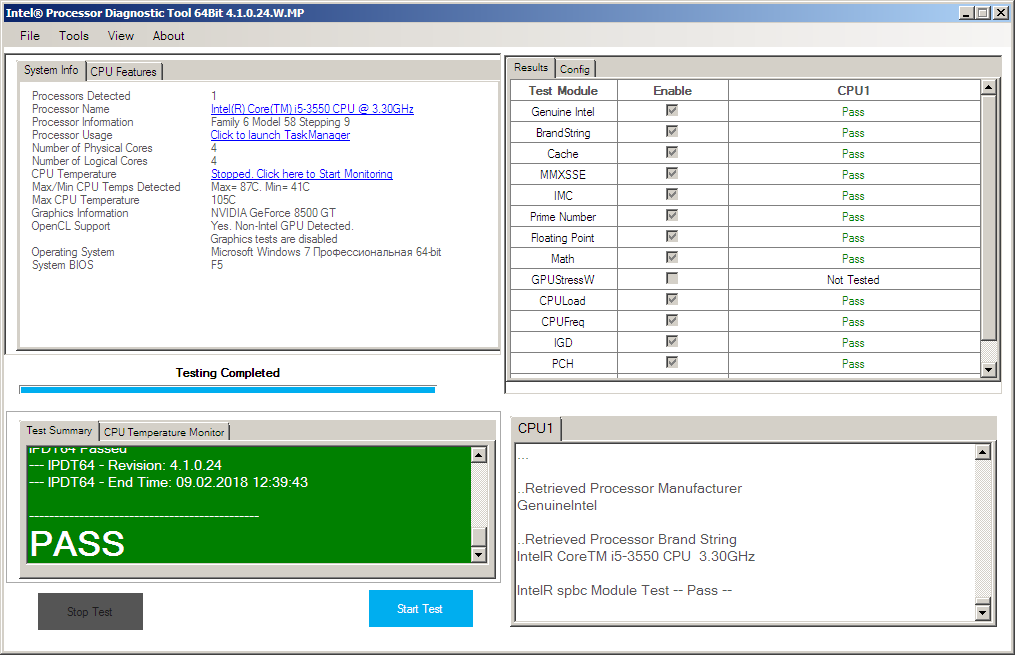Switch to the CPU Features tab
The image size is (1015, 655).
[x=124, y=71]
